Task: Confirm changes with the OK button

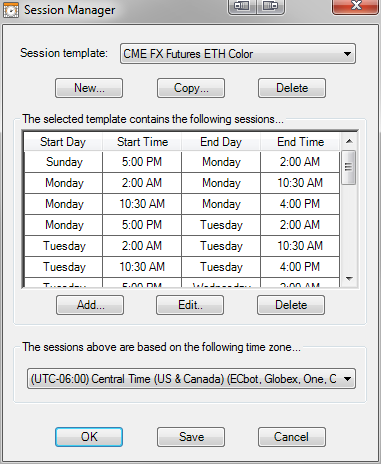Action: pyautogui.click(x=89, y=437)
